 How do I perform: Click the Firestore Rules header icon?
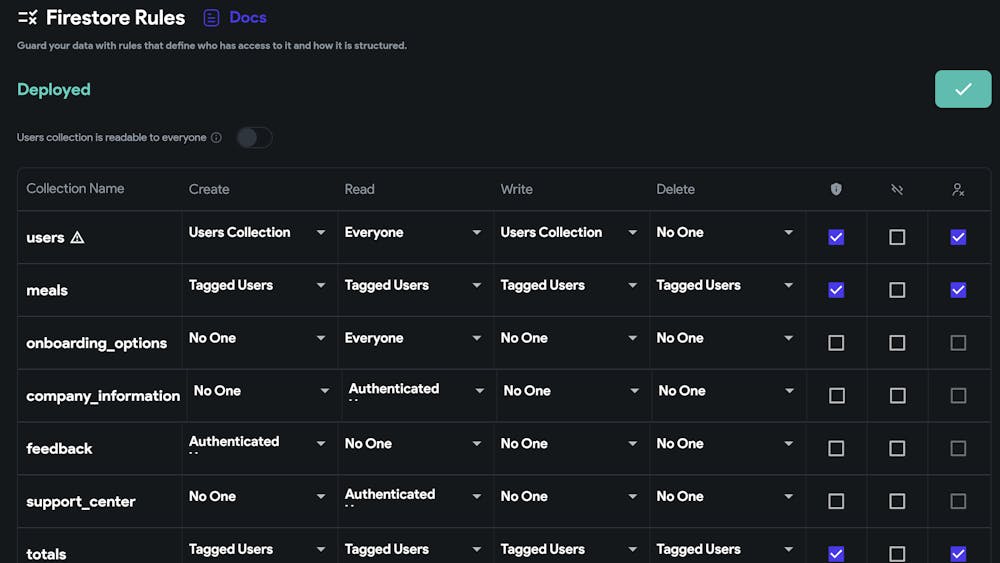point(27,18)
